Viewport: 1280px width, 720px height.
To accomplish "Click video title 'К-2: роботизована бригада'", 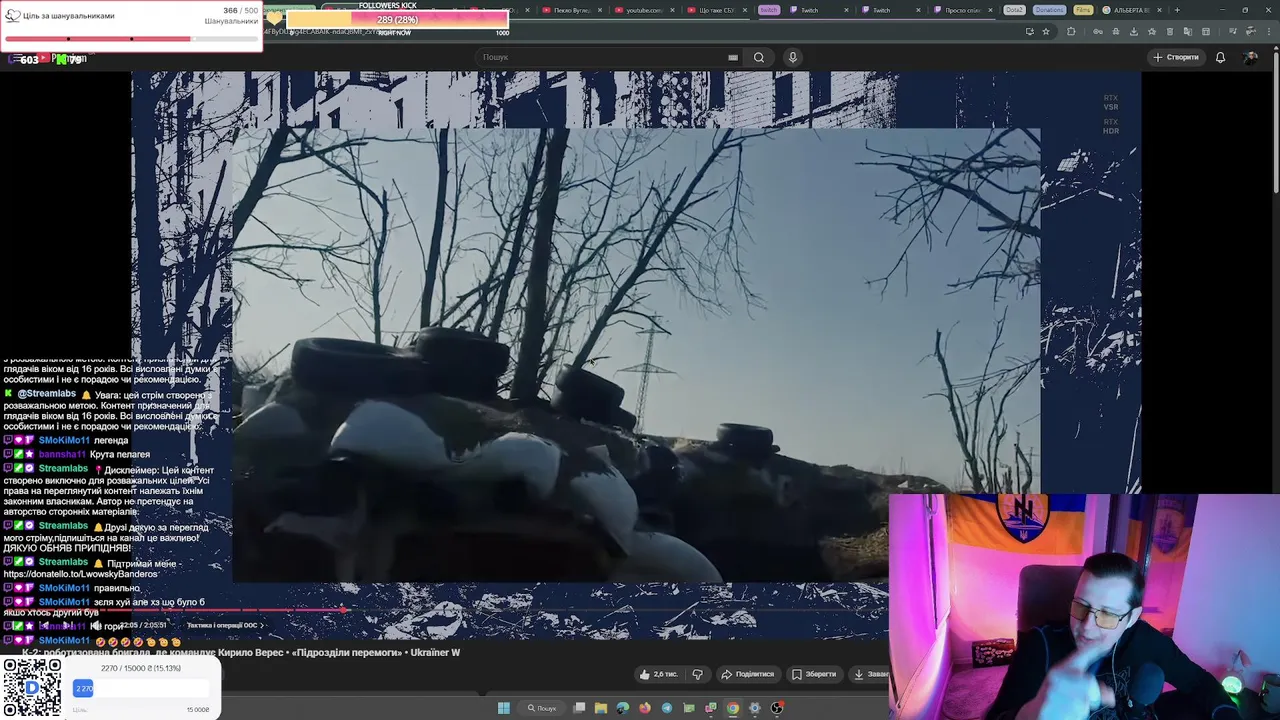I will tap(241, 652).
